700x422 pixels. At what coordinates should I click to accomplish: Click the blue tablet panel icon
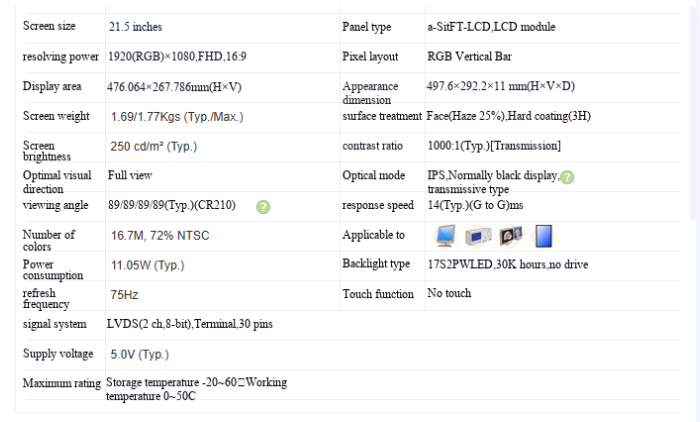point(543,236)
